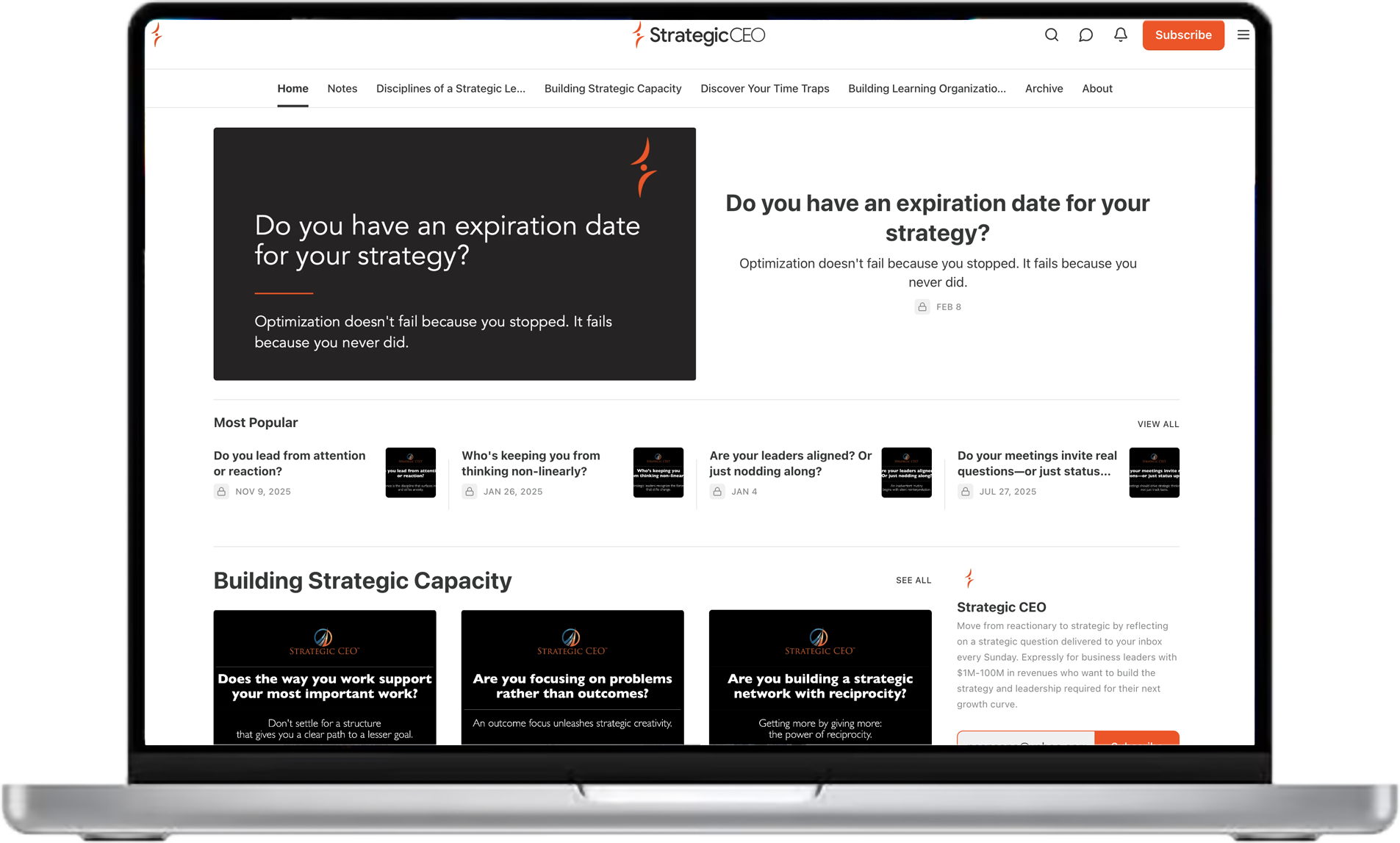This screenshot has height=843, width=1400.
Task: Open the chat speech bubble icon
Action: click(x=1085, y=35)
